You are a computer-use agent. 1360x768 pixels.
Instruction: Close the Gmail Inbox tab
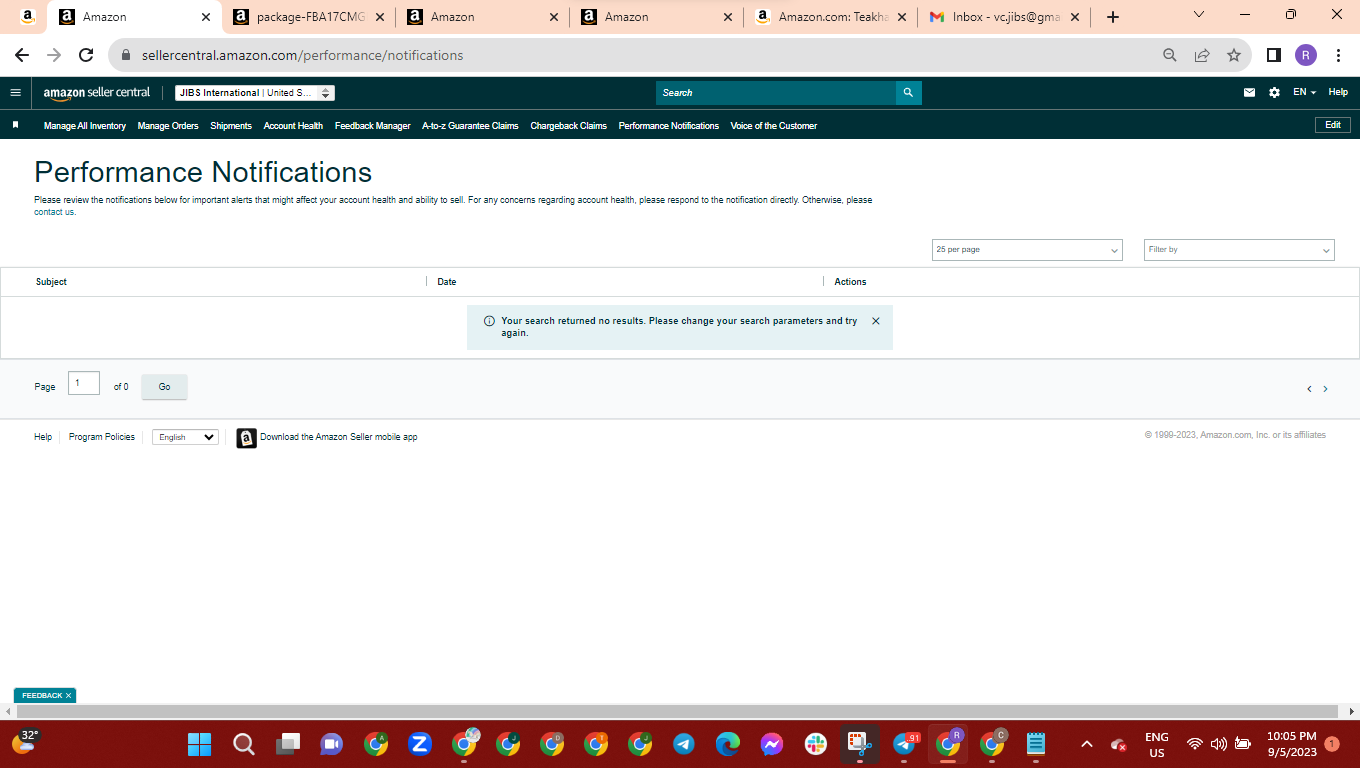(x=1075, y=17)
